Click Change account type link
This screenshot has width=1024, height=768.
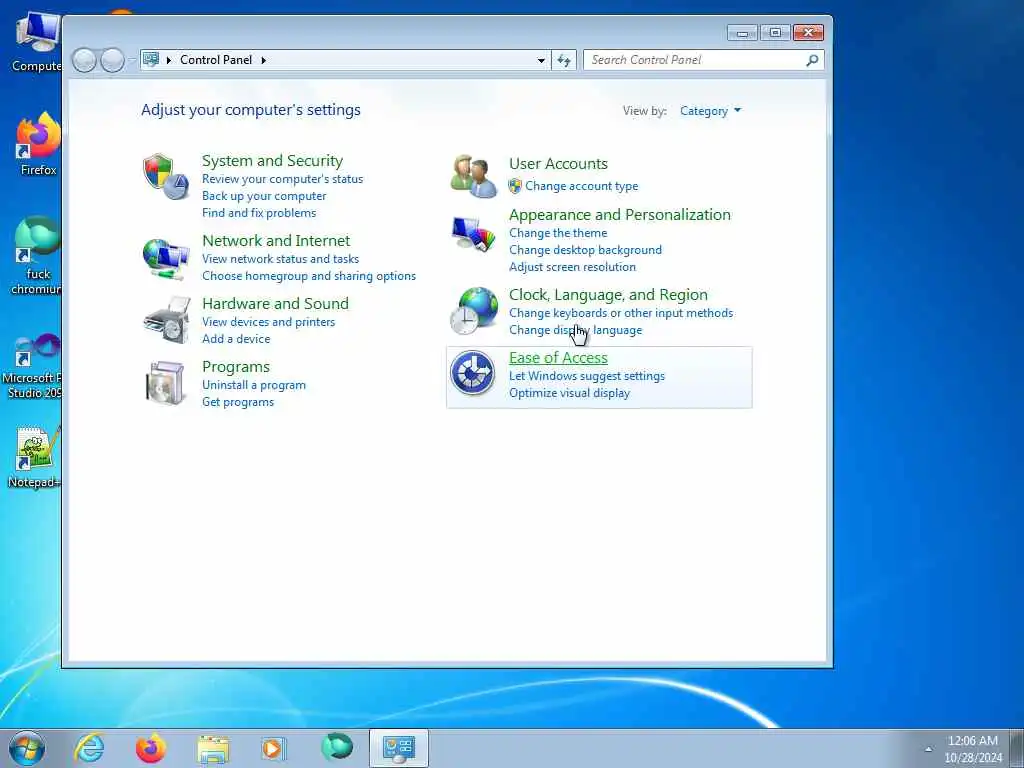coord(581,186)
